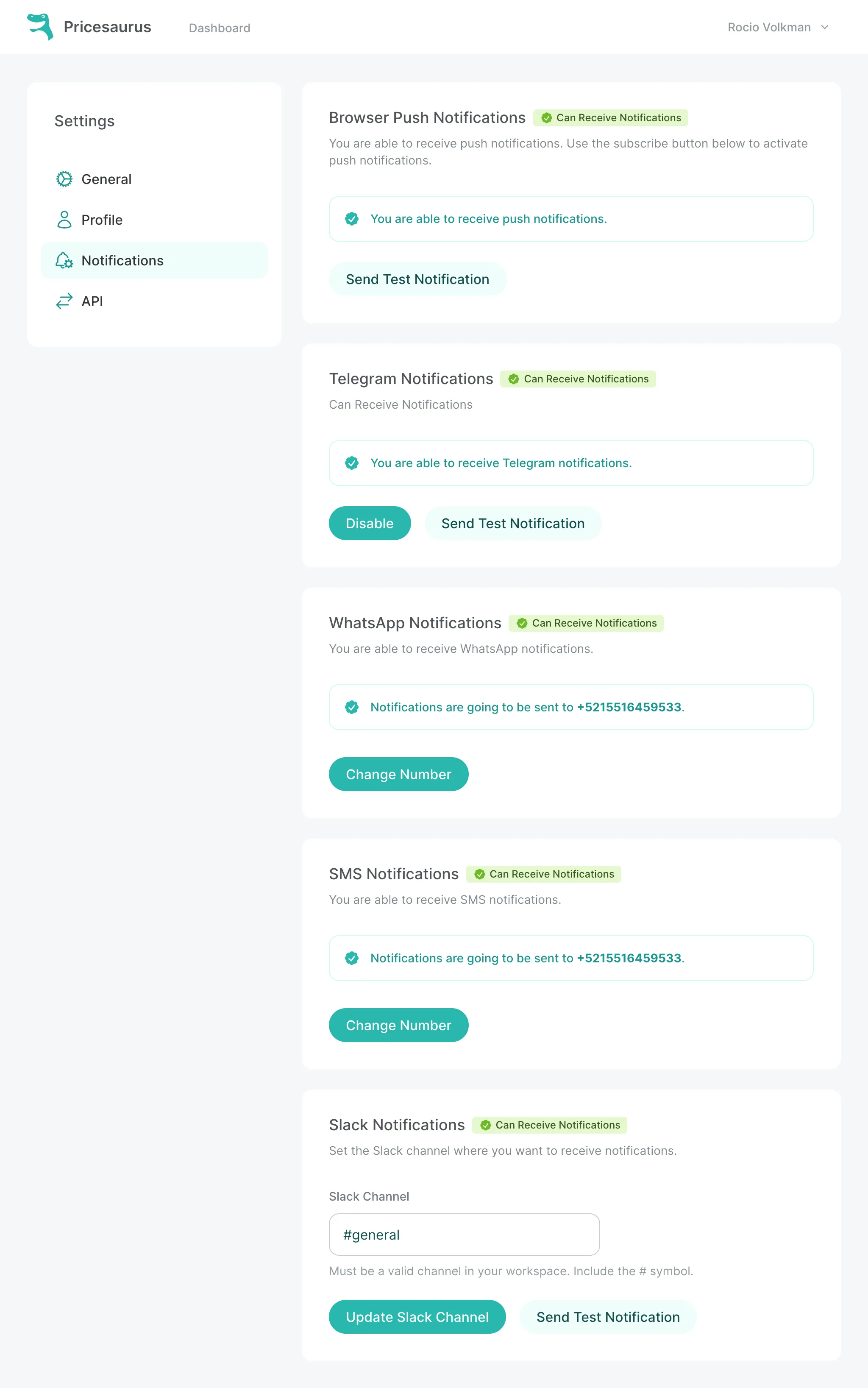Click Update Slack Channel button
The height and width of the screenshot is (1388, 868).
pyautogui.click(x=417, y=1317)
